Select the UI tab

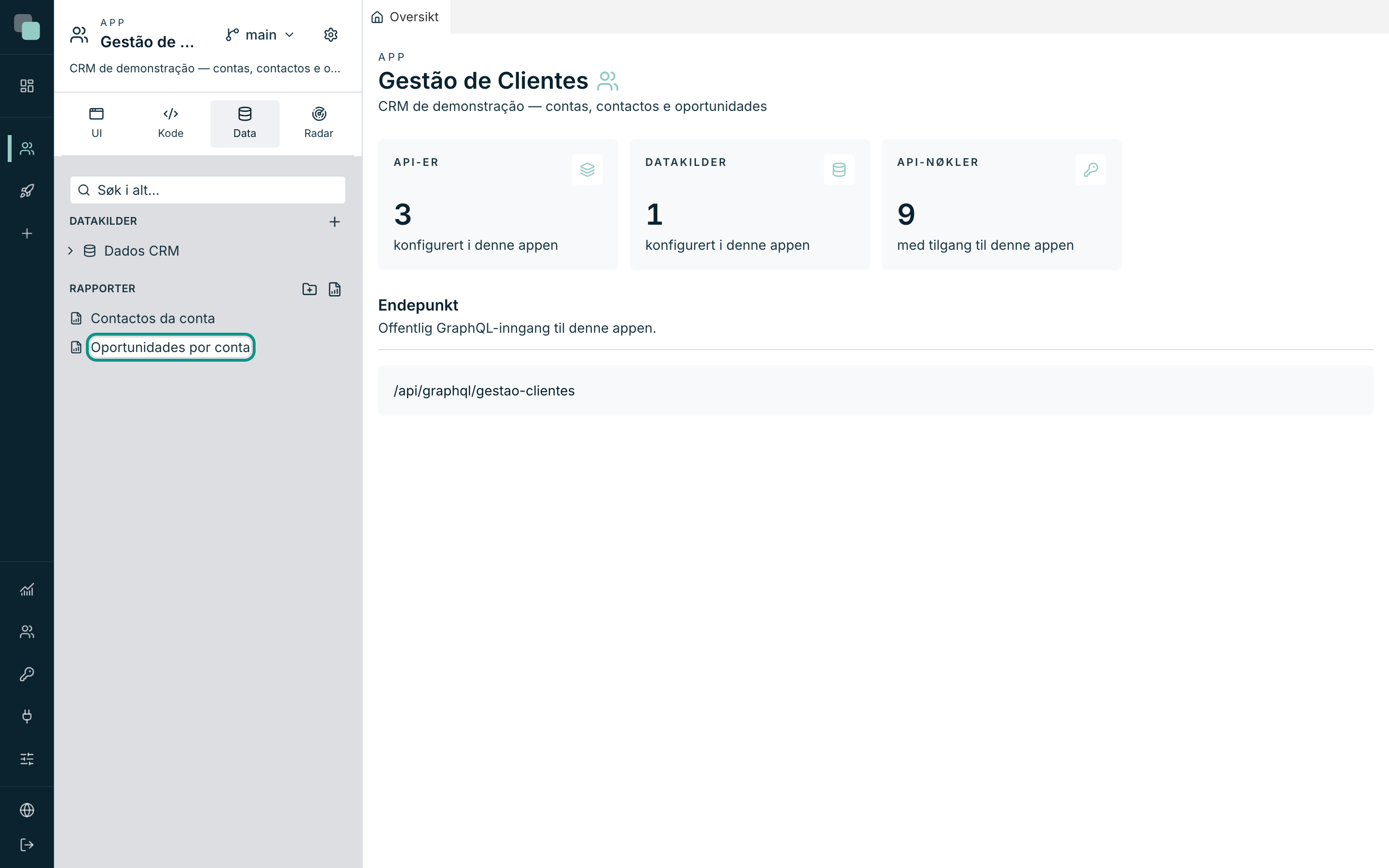(96, 123)
